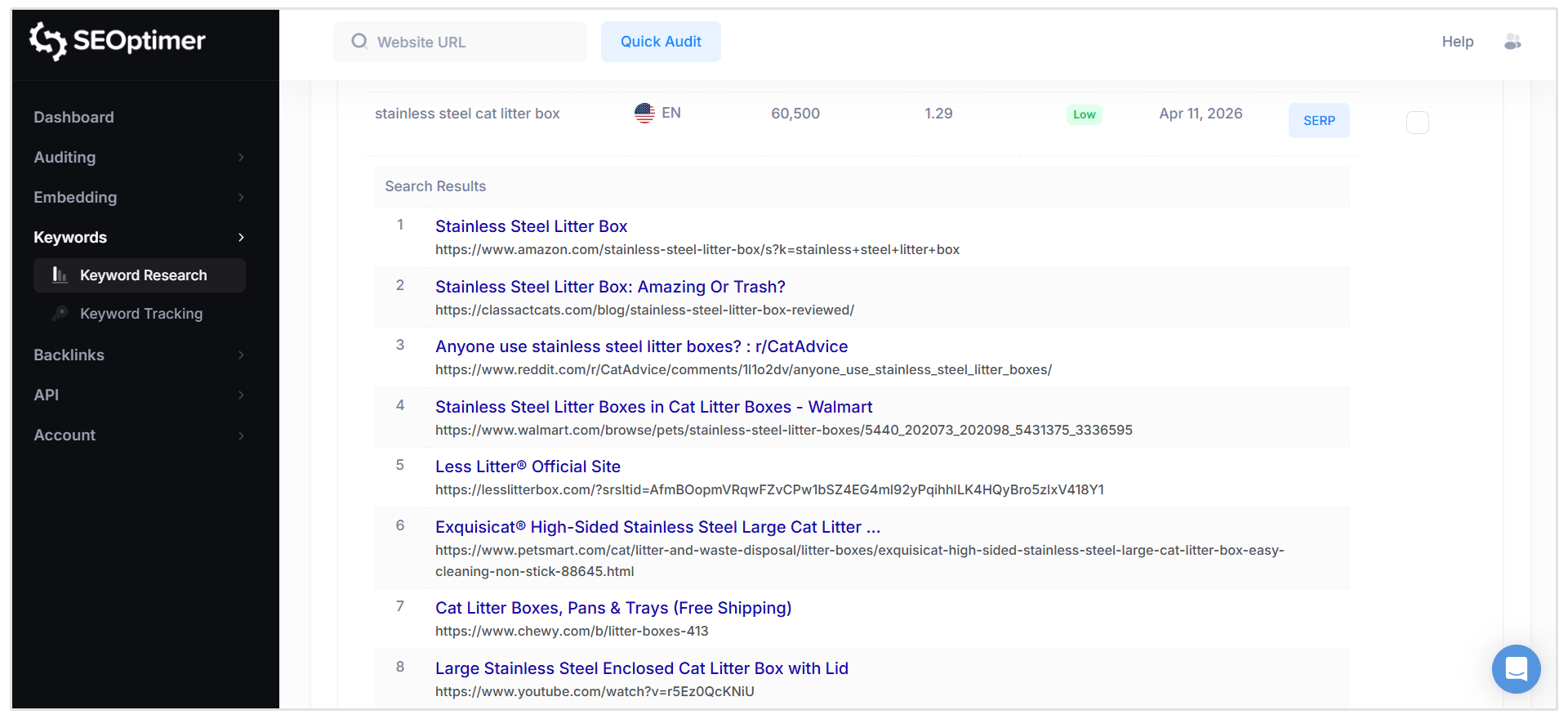Screen dimensions: 1568x719
Task: Click the SERP button
Action: point(1319,120)
